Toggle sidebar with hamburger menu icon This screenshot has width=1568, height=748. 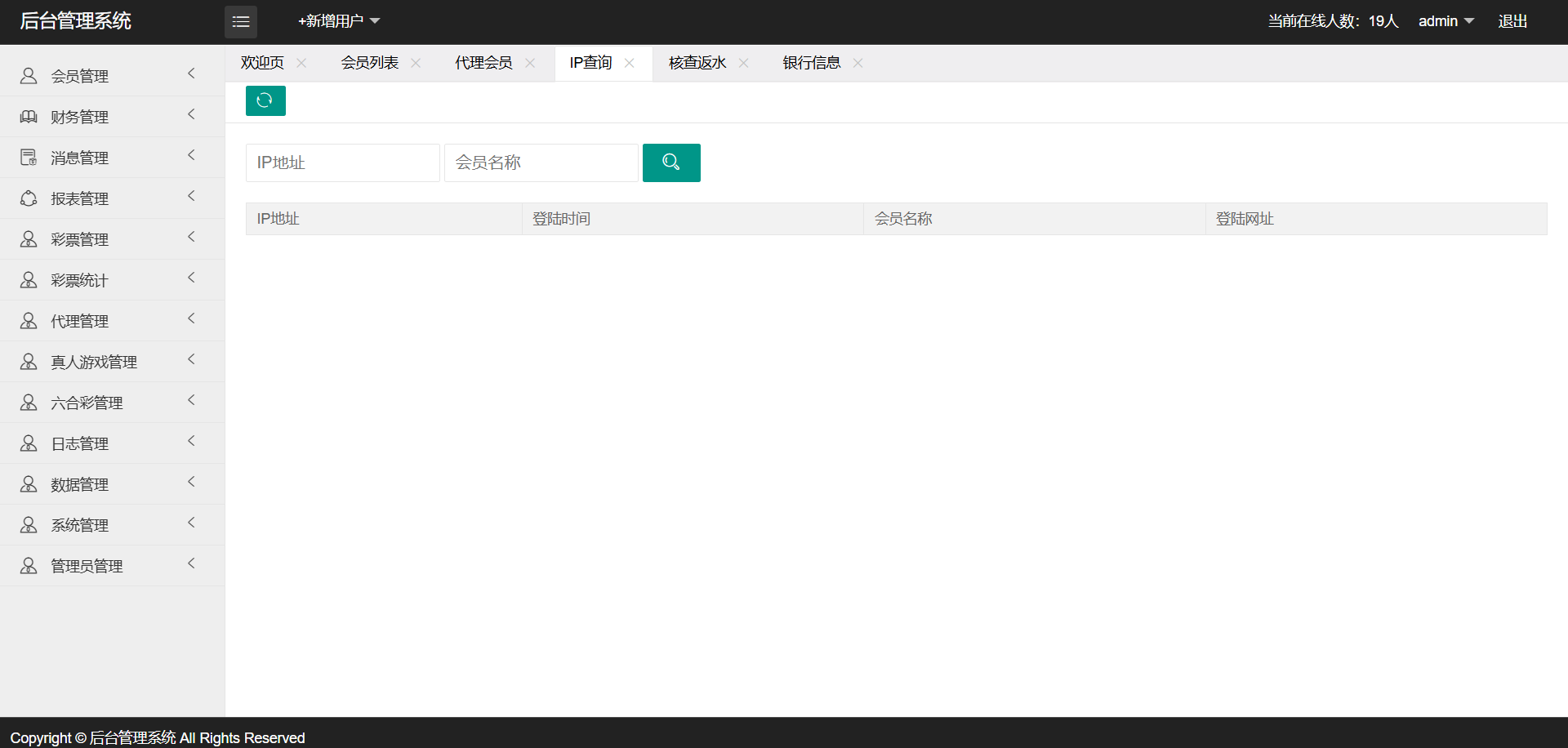tap(241, 22)
